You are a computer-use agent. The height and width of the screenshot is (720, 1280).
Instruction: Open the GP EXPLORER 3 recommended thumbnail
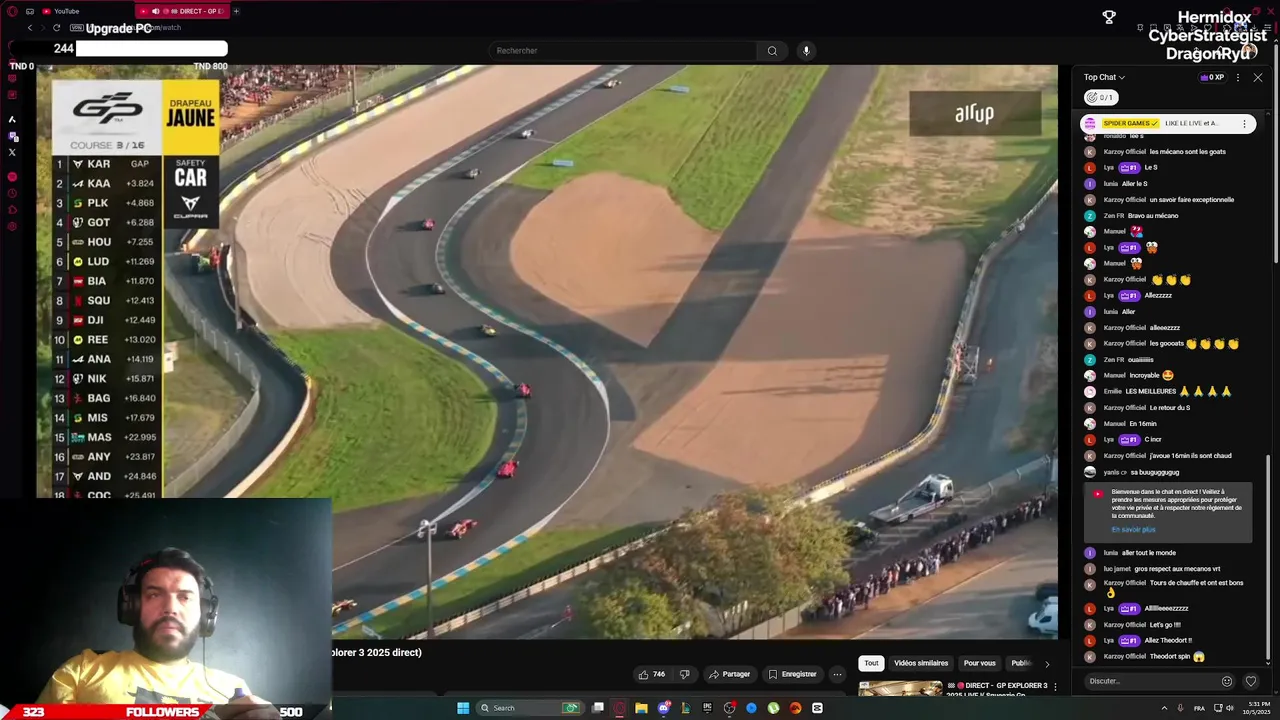[x=900, y=689]
